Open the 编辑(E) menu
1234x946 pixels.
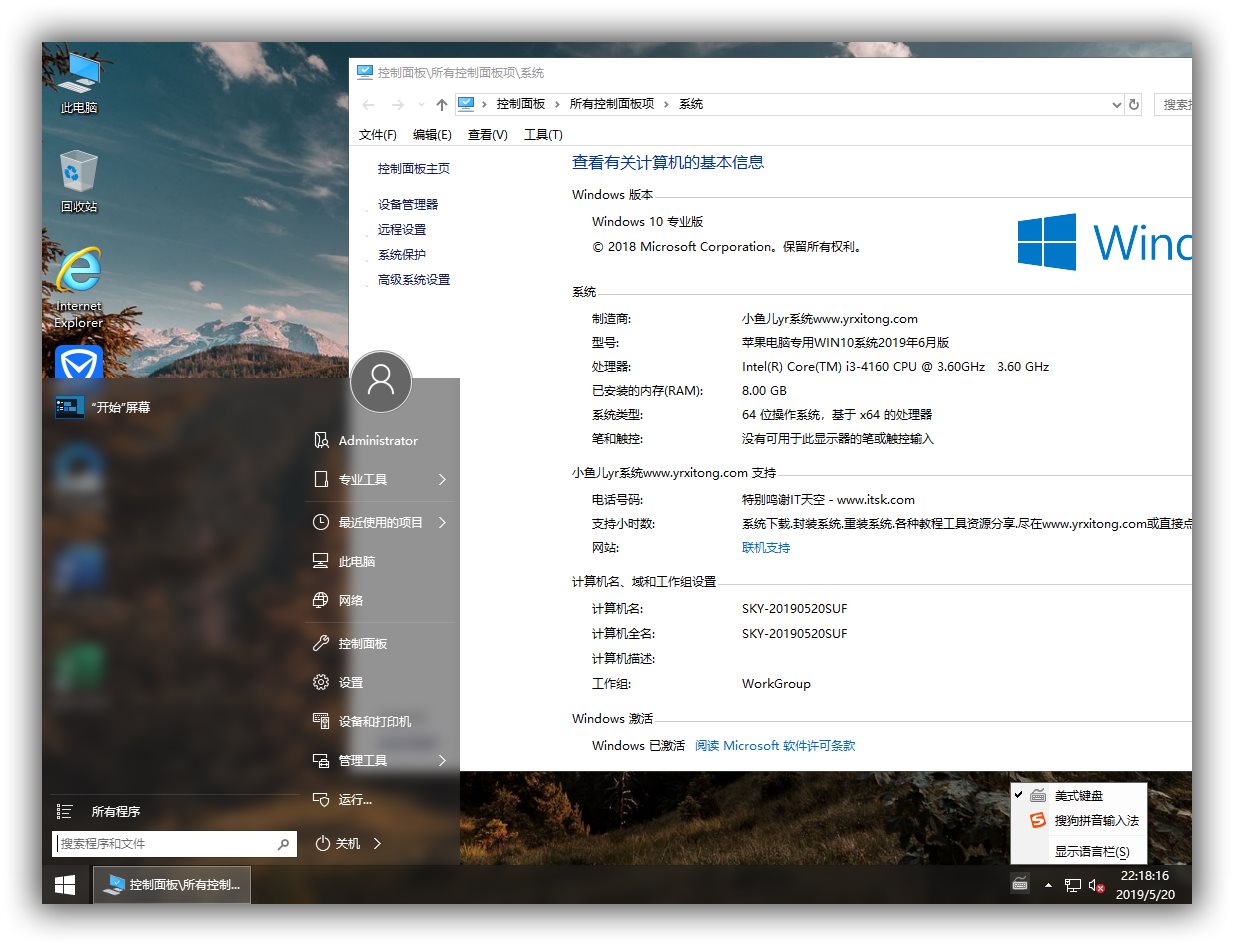pyautogui.click(x=432, y=135)
